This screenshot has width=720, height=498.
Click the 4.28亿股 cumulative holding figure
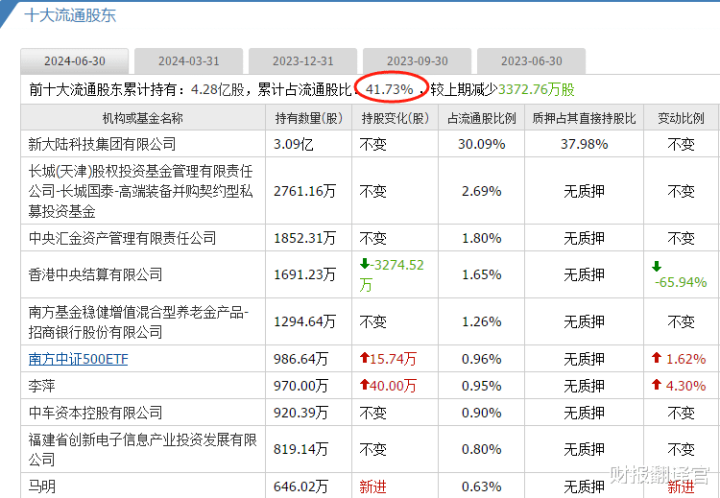pos(218,90)
